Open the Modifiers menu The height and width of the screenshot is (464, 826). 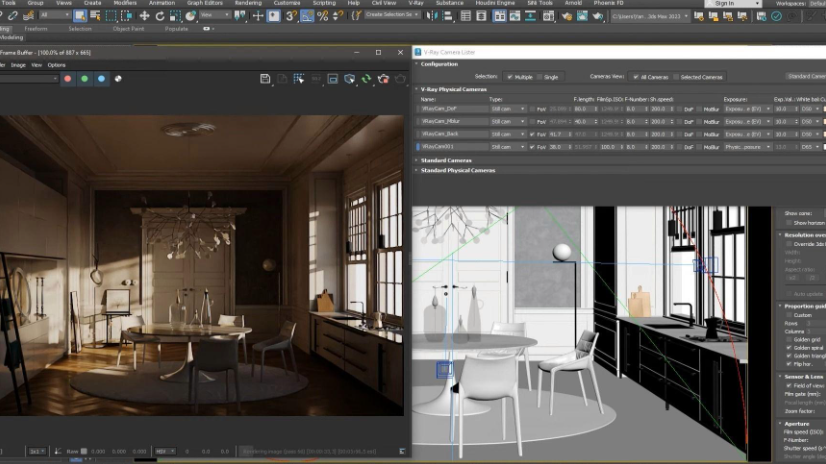click(x=125, y=3)
